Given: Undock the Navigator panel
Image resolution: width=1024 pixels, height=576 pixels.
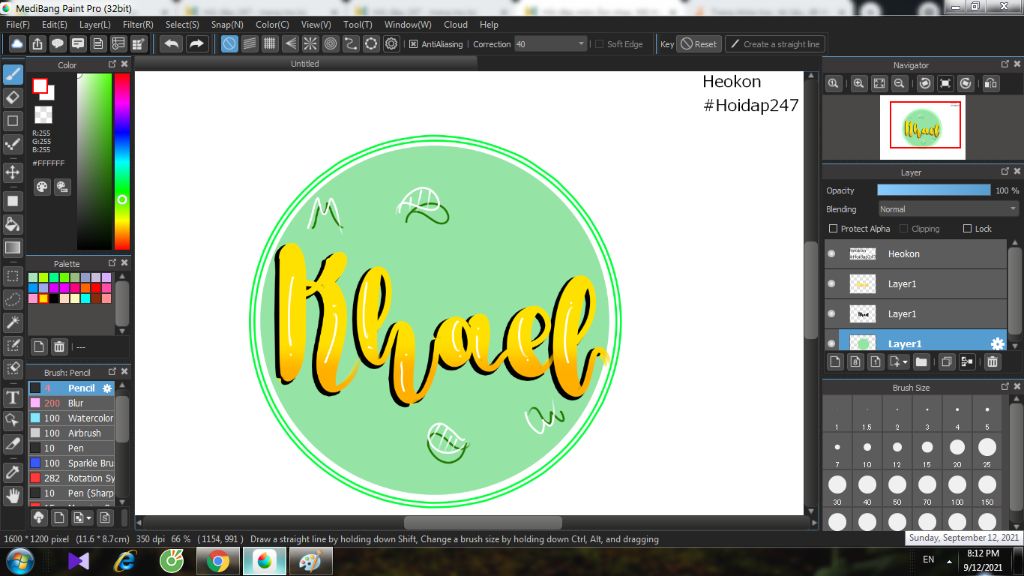Looking at the screenshot, I should 1004,64.
